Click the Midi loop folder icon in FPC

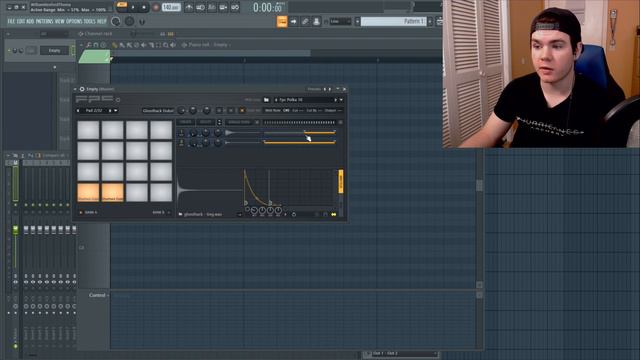[x=266, y=100]
